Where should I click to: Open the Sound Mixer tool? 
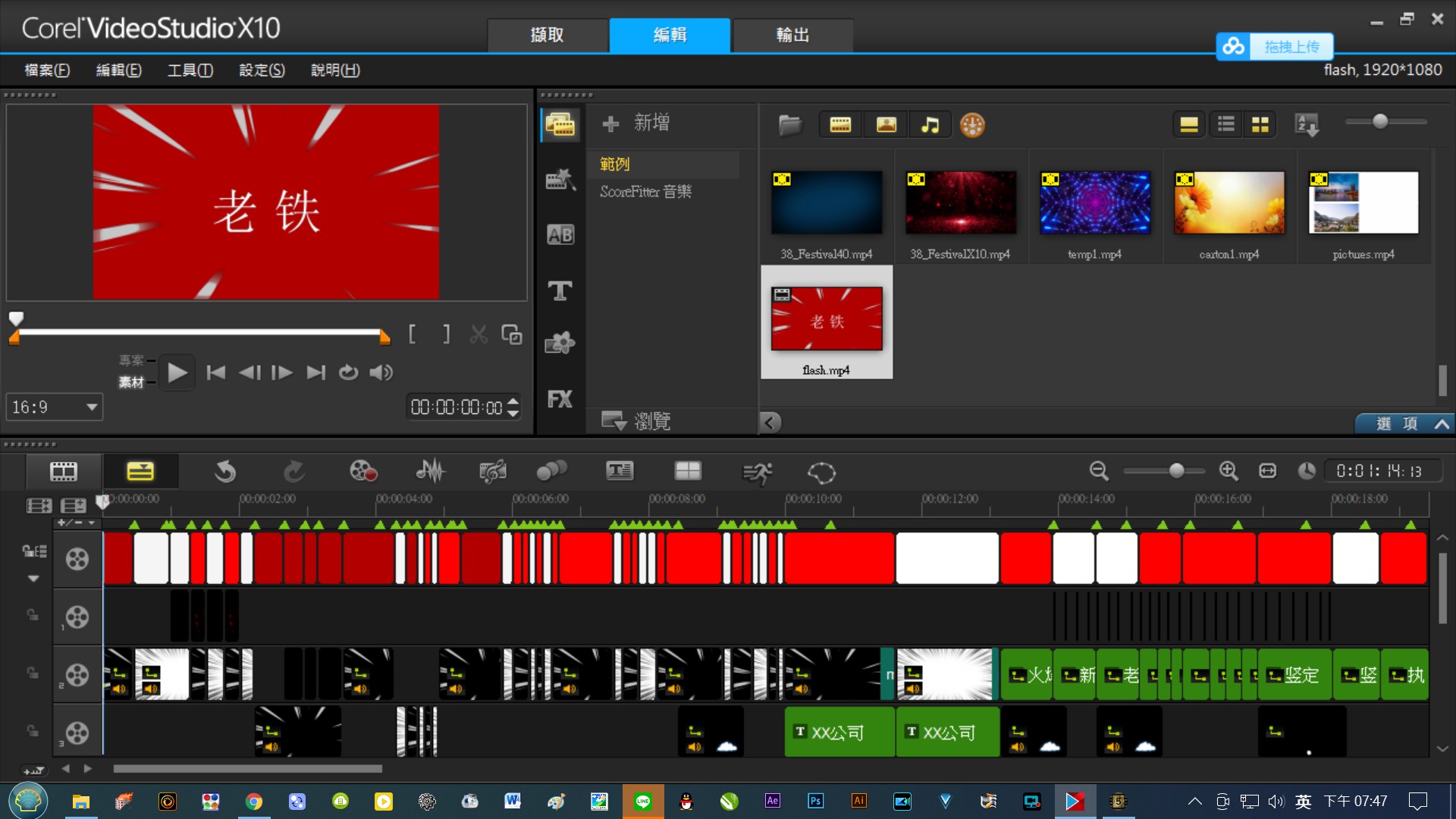tap(431, 472)
